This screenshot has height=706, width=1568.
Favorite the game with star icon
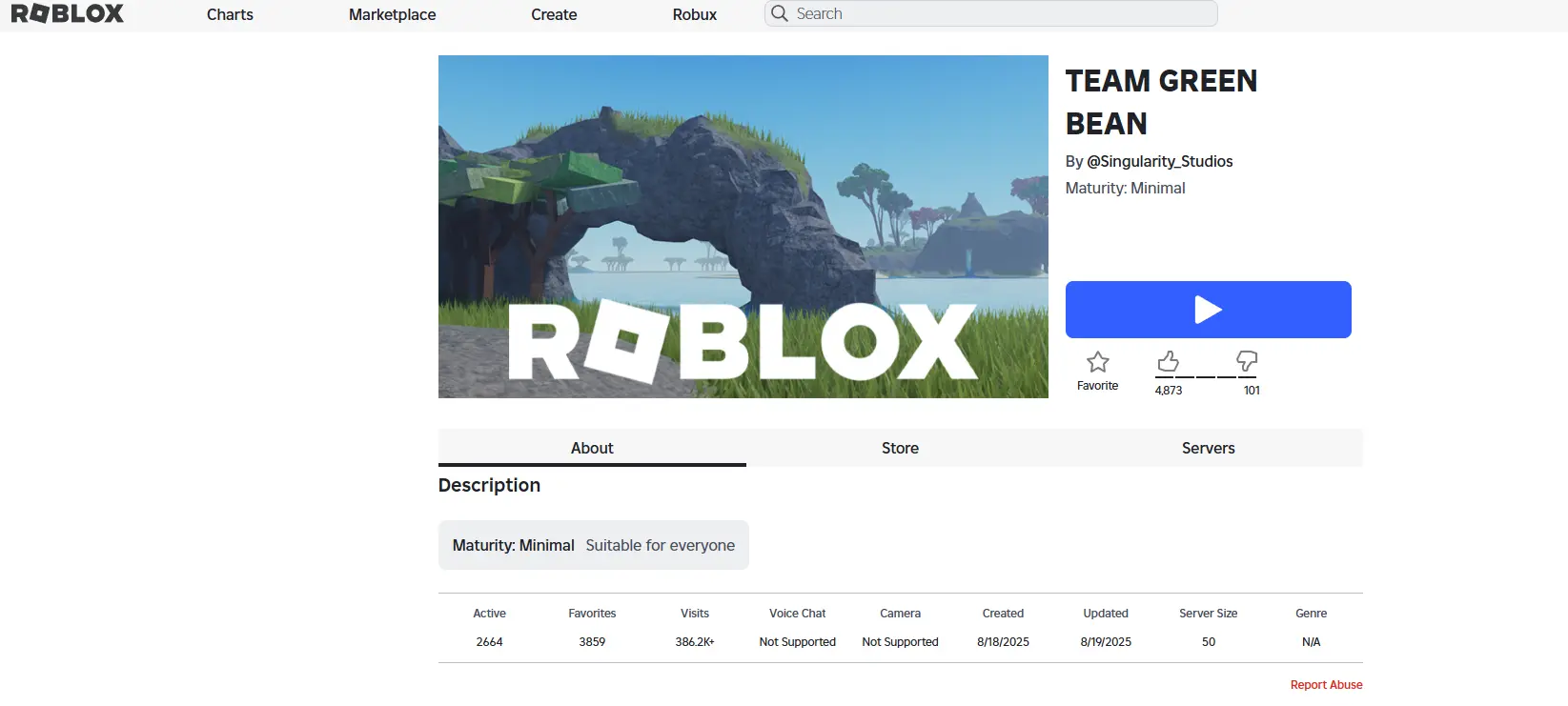click(1097, 363)
